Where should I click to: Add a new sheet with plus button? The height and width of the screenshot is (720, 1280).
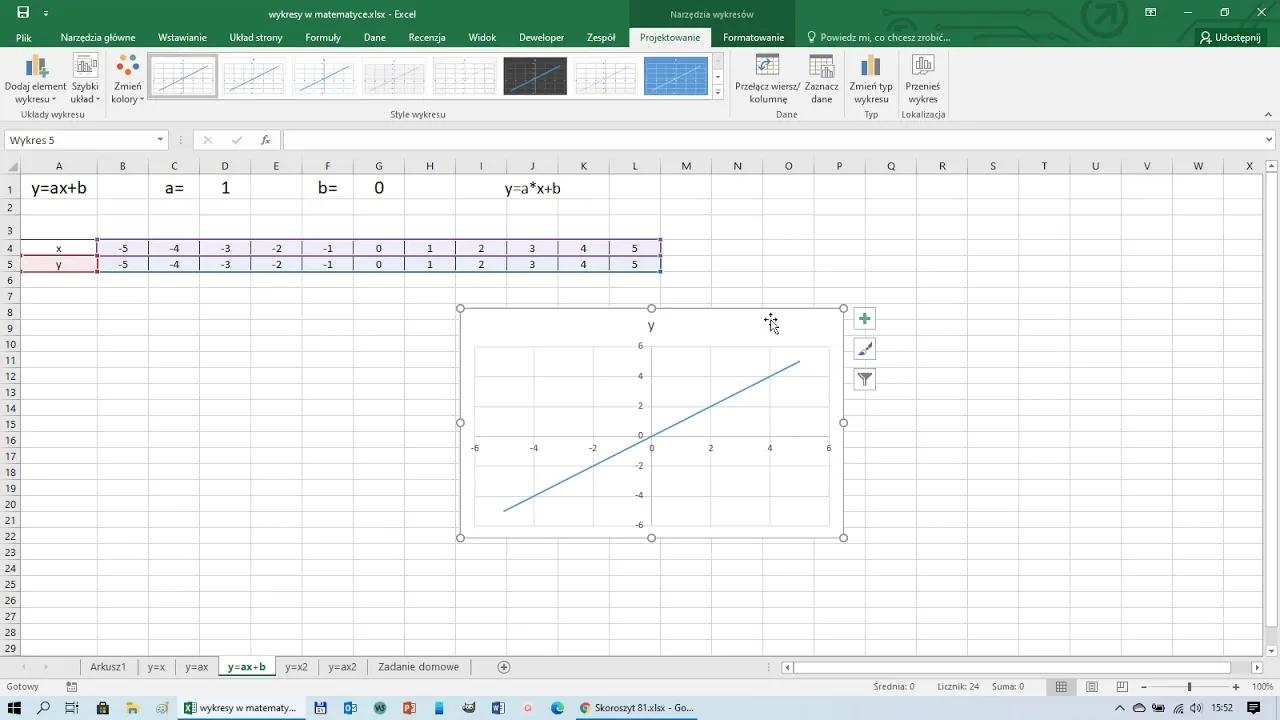[504, 667]
